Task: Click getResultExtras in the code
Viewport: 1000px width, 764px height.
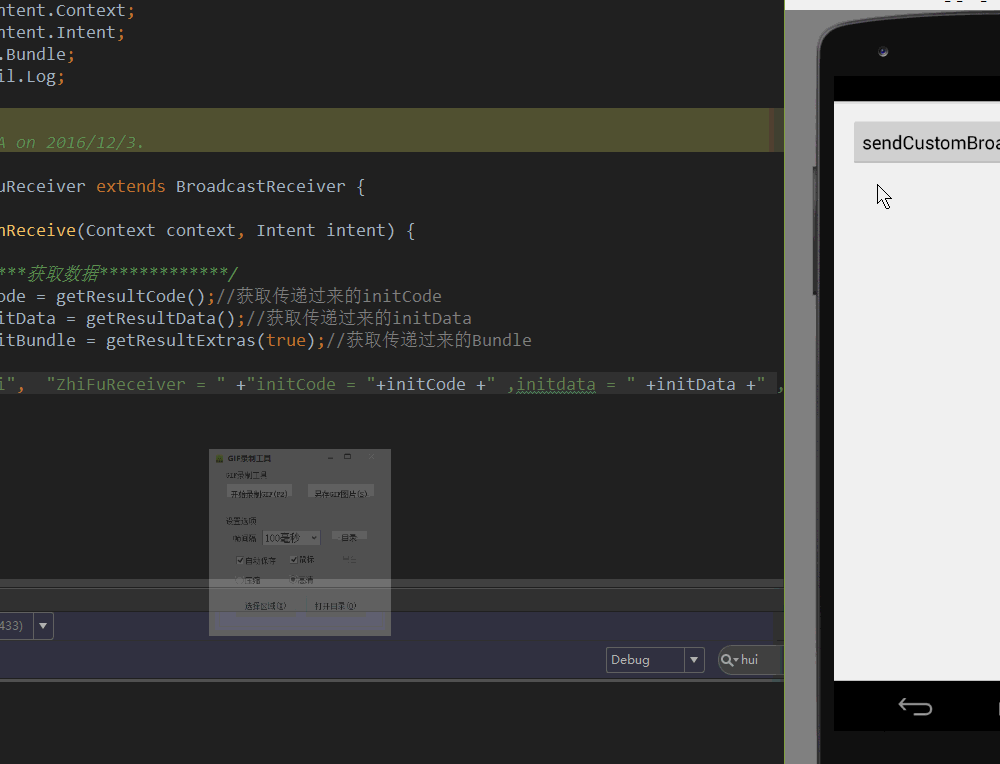Action: tap(180, 341)
